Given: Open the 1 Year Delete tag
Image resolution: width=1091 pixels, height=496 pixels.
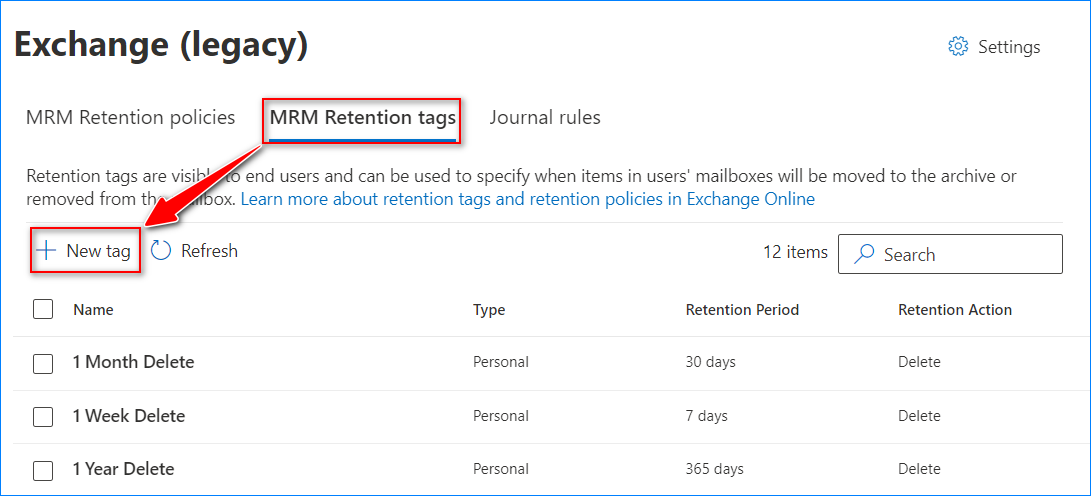Looking at the screenshot, I should (x=123, y=469).
